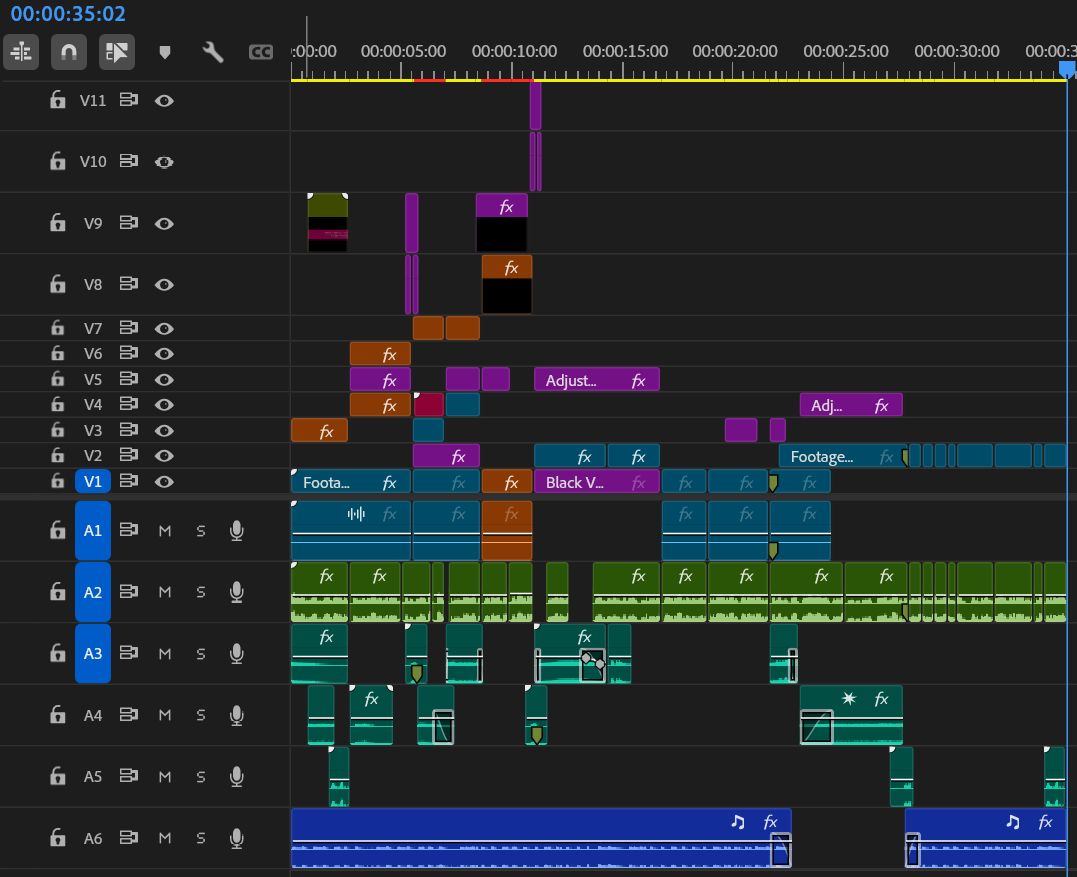This screenshot has width=1077, height=877.
Task: Hide the V9 track output with the eye icon
Action: (164, 223)
